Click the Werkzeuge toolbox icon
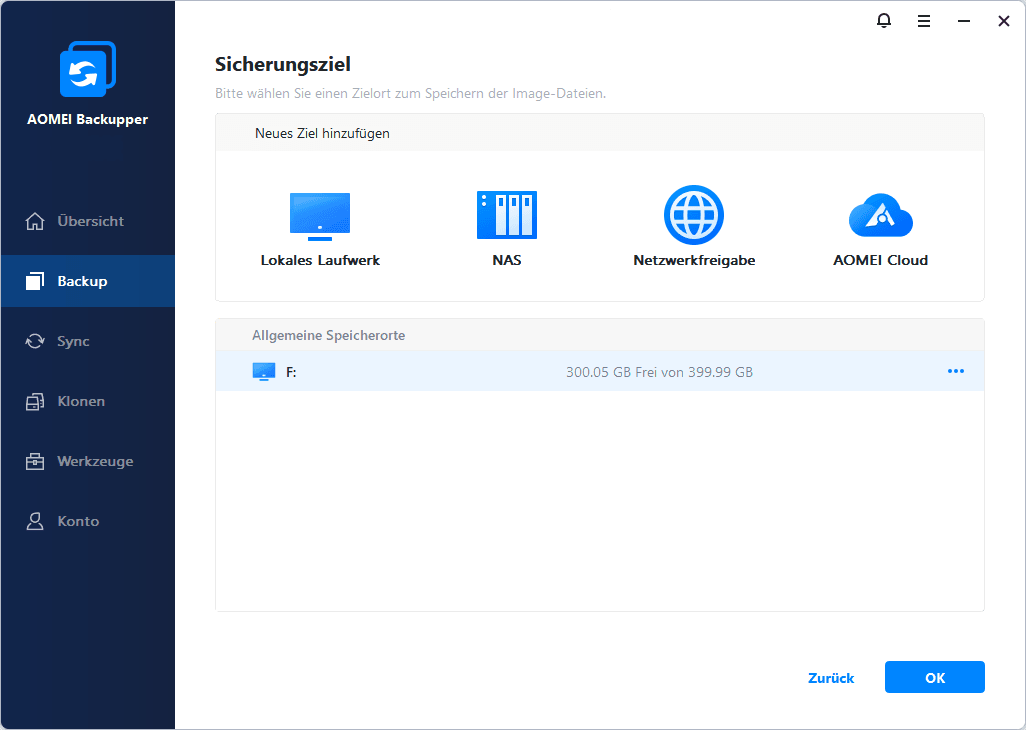This screenshot has height=730, width=1026. (x=35, y=462)
